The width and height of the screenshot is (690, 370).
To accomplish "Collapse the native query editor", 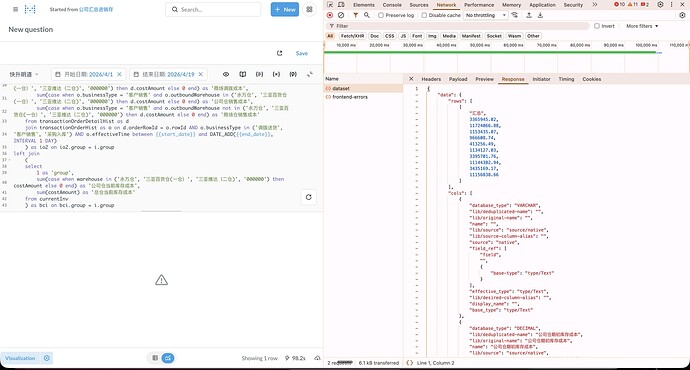I will (x=310, y=74).
